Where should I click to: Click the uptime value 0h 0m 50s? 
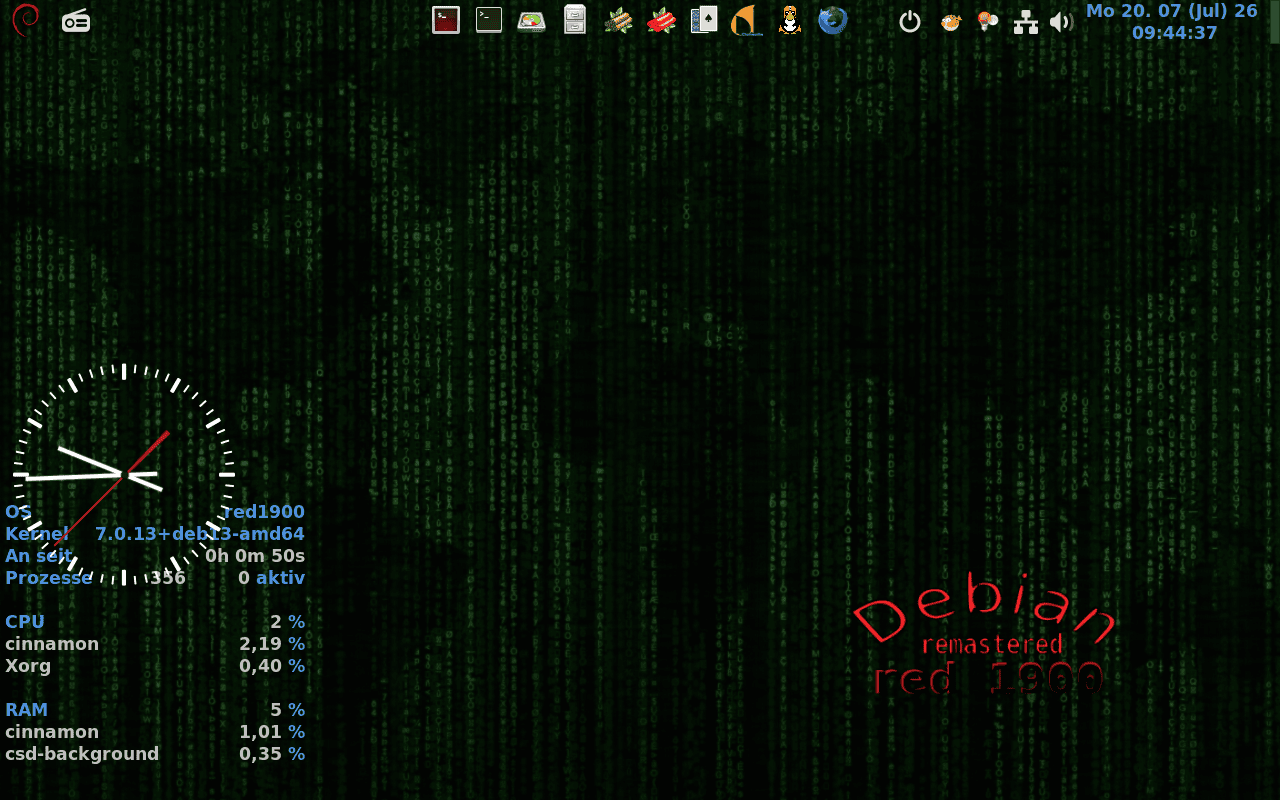point(255,556)
